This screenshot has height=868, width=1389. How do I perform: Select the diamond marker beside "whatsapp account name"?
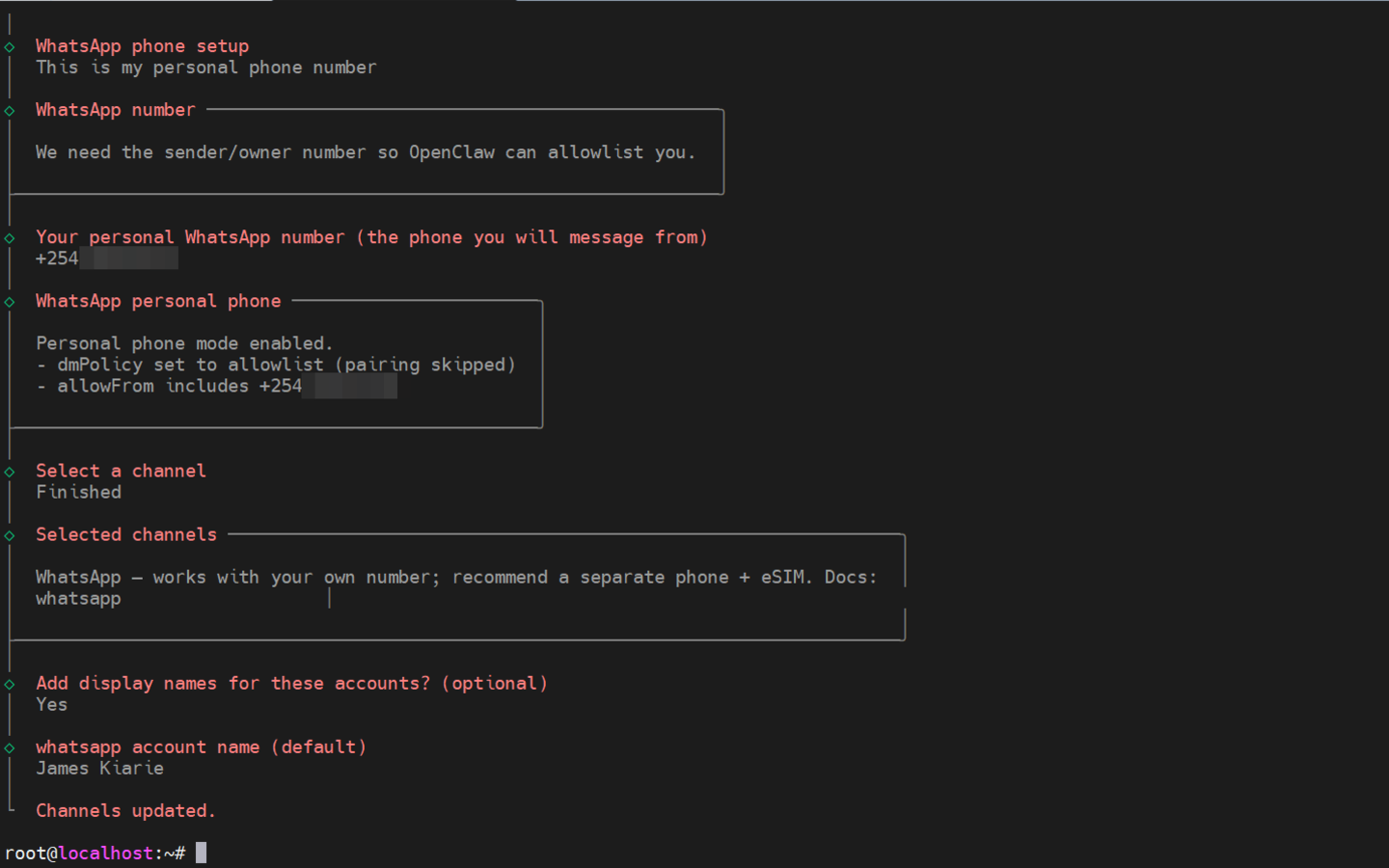(x=9, y=747)
